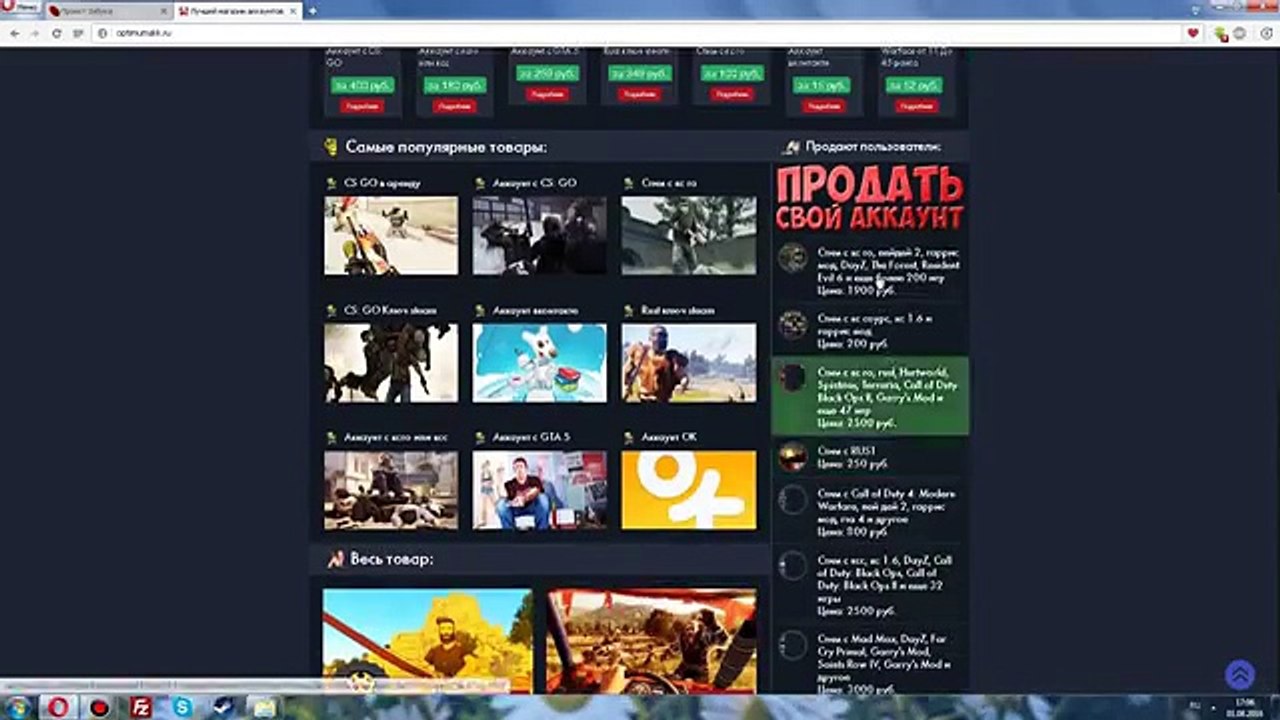This screenshot has width=1280, height=720.
Task: Open the Стим с кс го image
Action: 688,235
